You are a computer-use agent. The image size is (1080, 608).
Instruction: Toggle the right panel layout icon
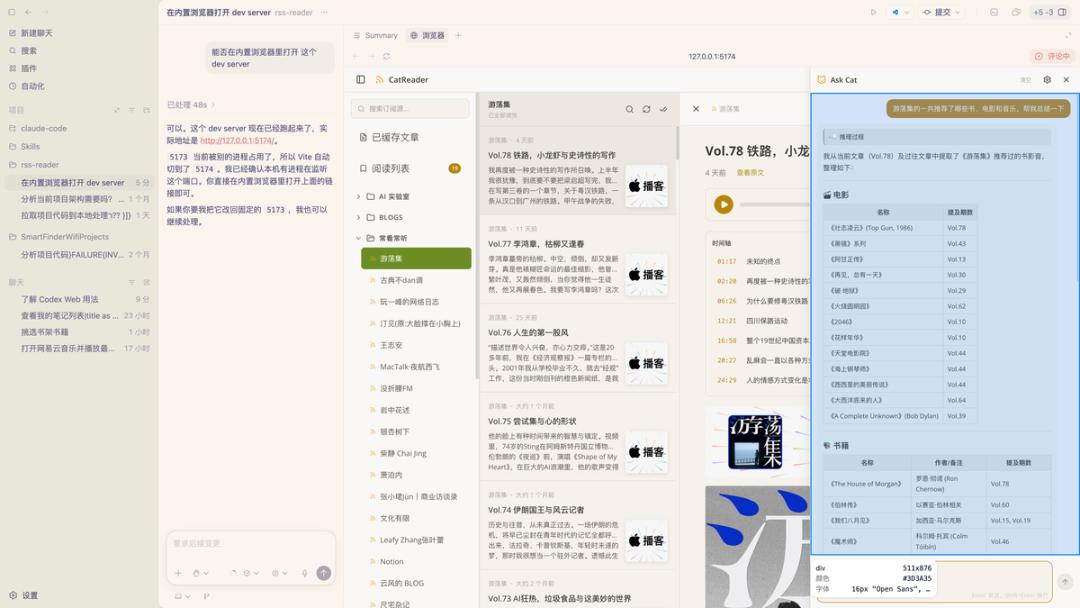[x=1062, y=12]
